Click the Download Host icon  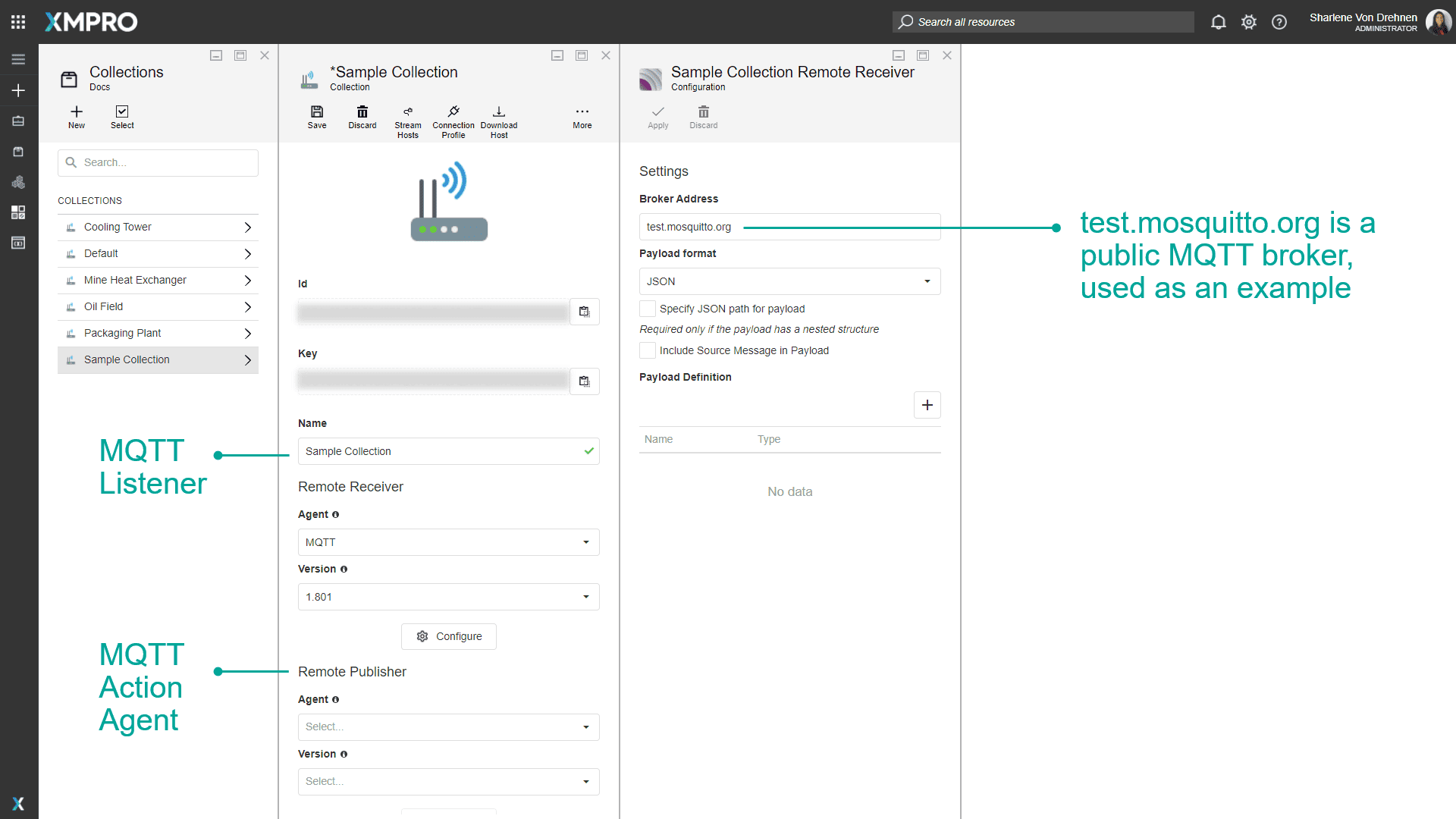(498, 119)
